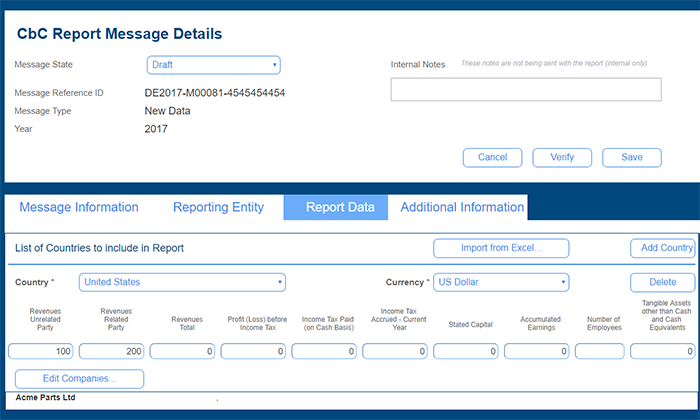Switch to the Message Information tab

(x=79, y=207)
